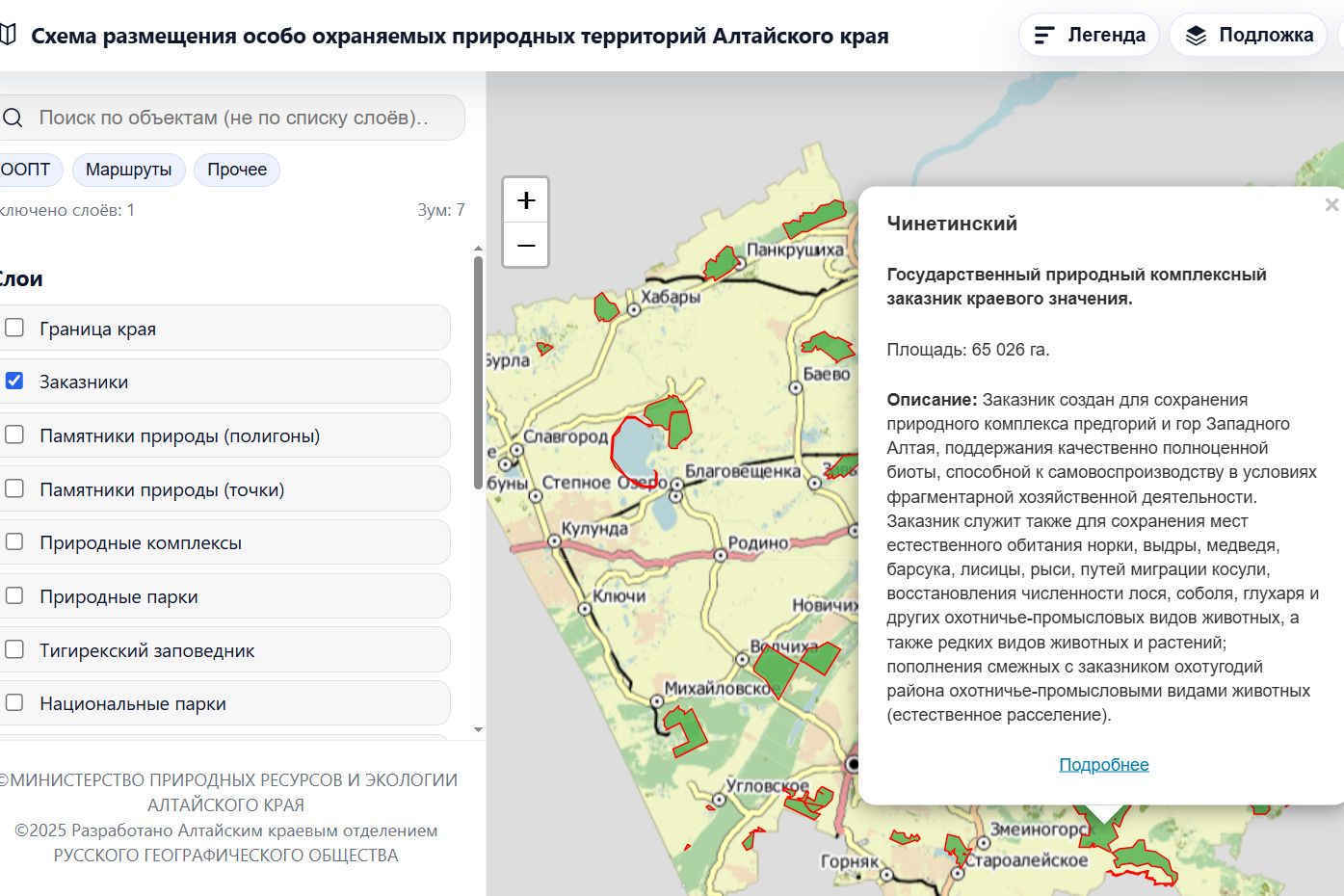Zoom in with the plus button on map
Viewport: 1344px width, 896px height.
point(525,199)
